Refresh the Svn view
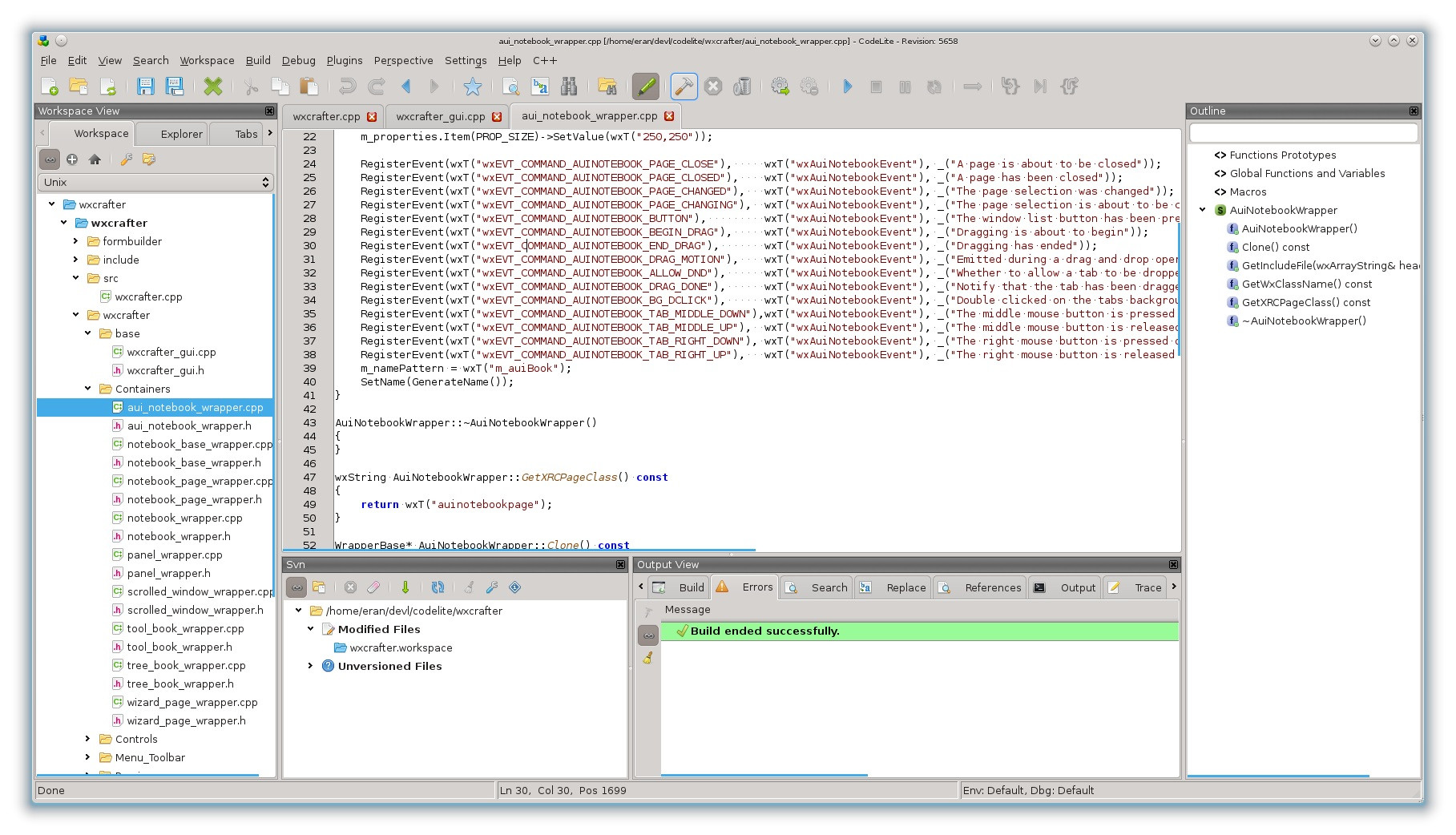The width and height of the screenshot is (1456, 835). 438,587
